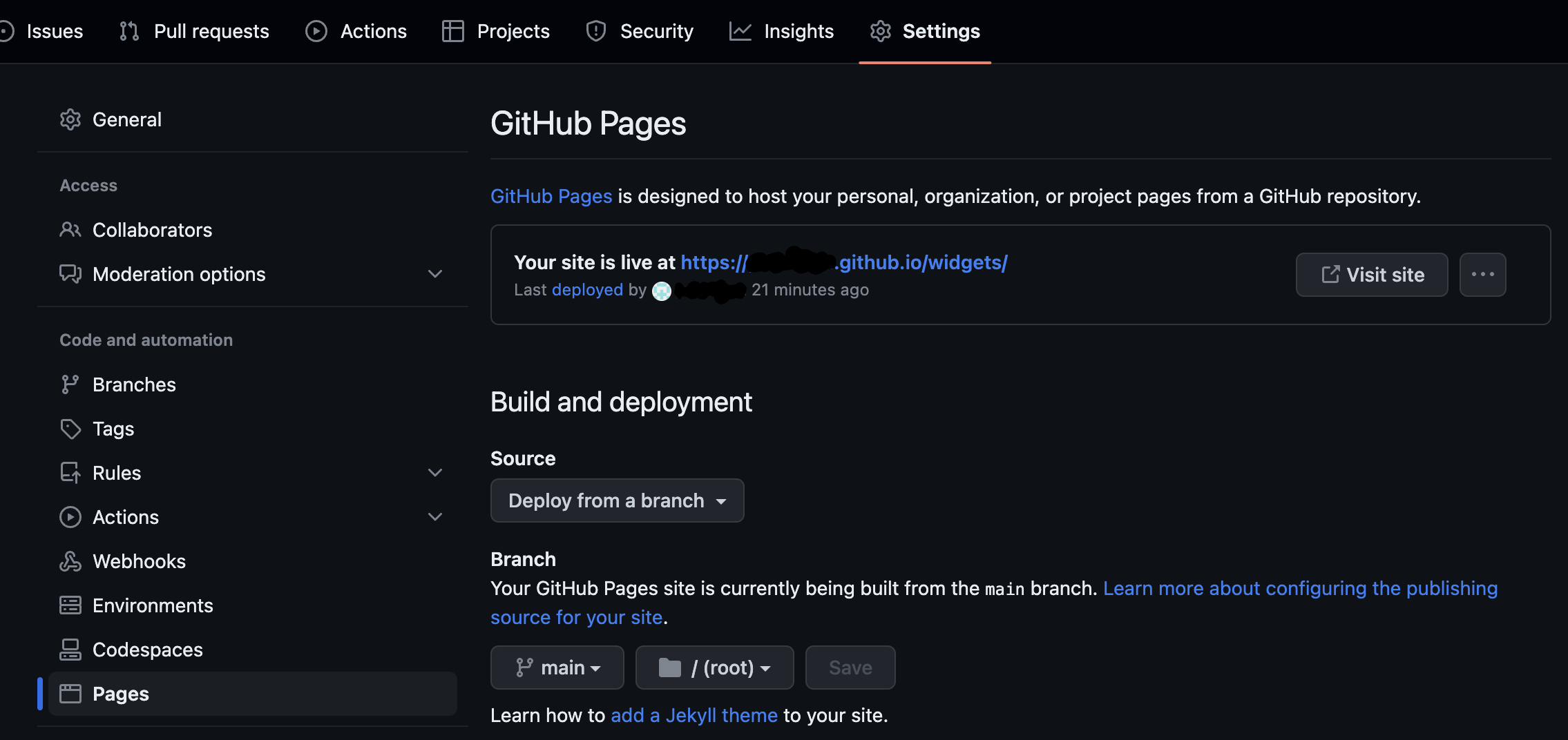Open the three-dot site options menu
This screenshot has width=1568, height=740.
(x=1482, y=275)
